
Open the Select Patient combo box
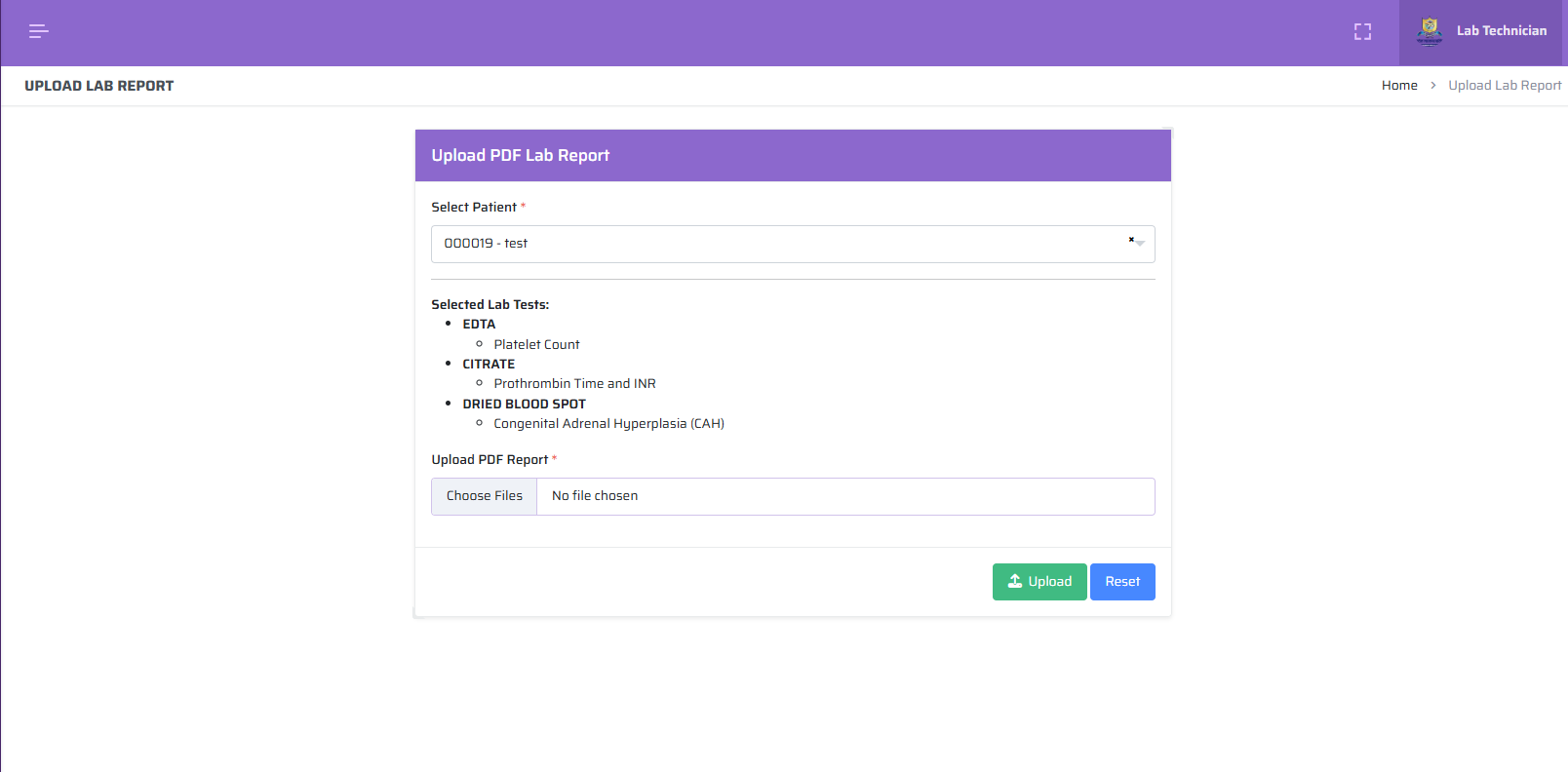(780, 244)
